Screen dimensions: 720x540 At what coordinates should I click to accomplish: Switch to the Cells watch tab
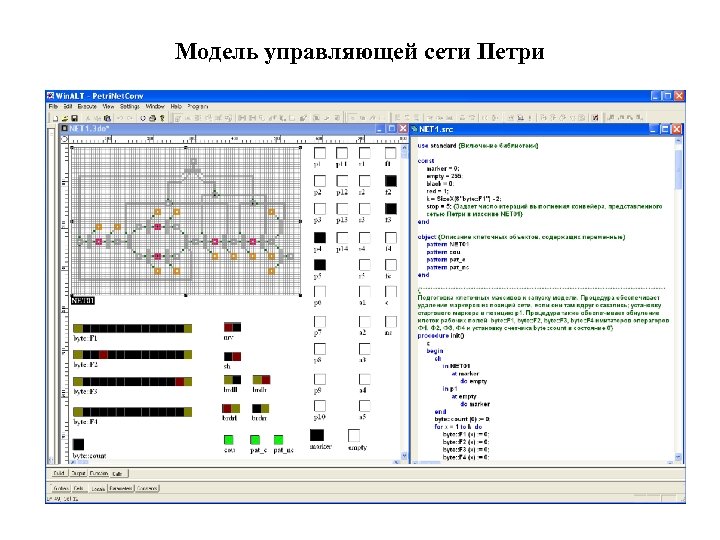click(x=79, y=488)
